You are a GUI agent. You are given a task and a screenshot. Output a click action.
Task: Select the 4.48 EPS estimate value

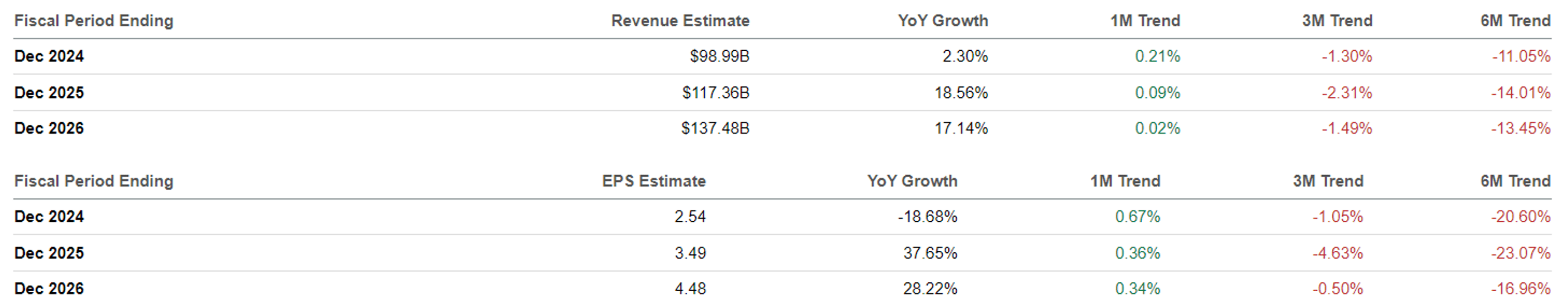tap(690, 288)
